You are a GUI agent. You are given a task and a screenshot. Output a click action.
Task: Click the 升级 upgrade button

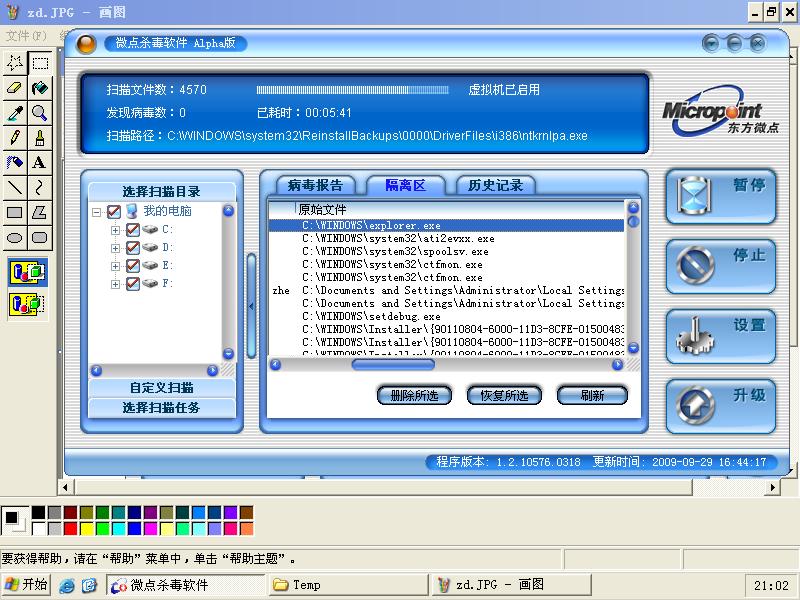point(721,406)
